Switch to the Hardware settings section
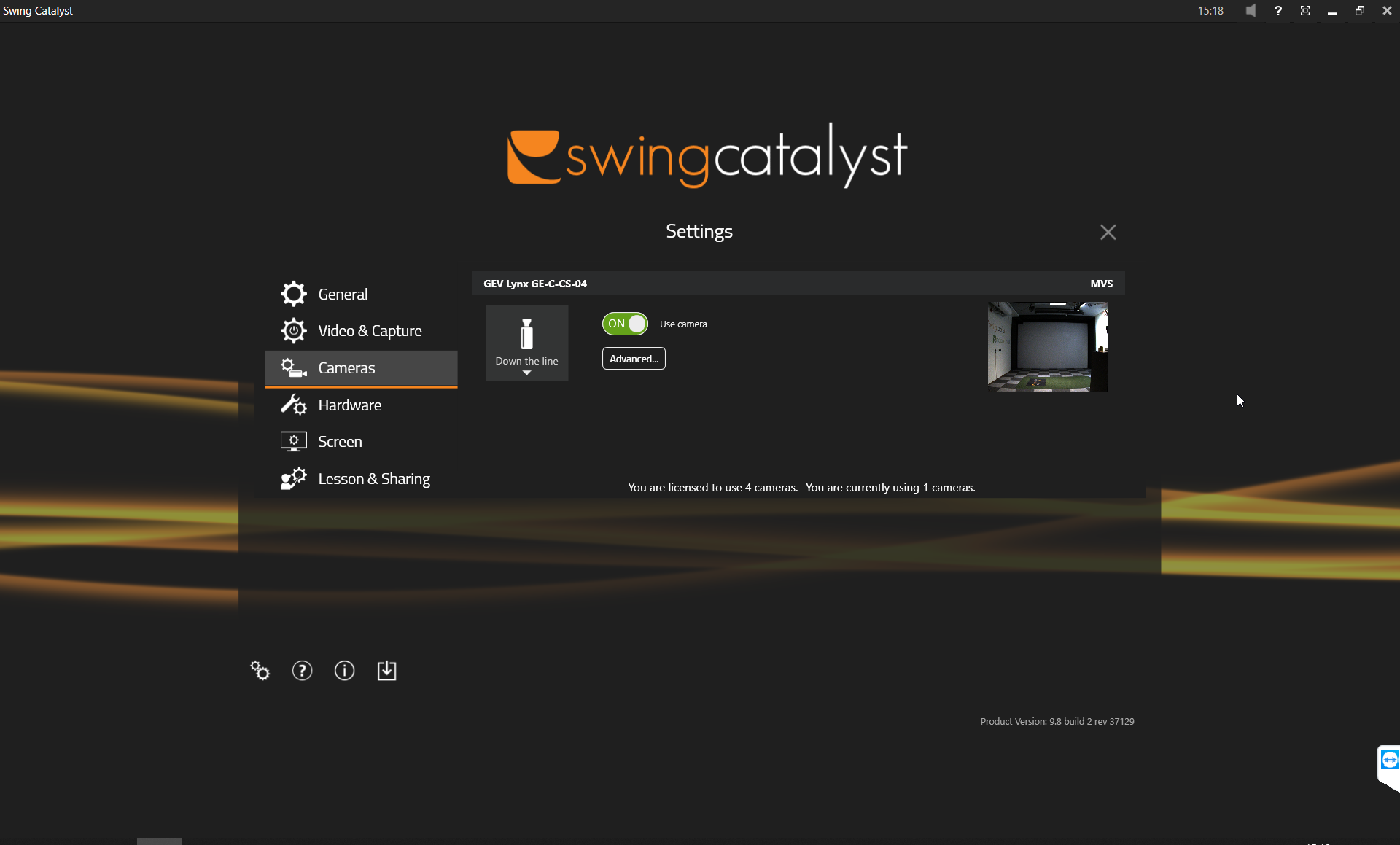 (349, 405)
